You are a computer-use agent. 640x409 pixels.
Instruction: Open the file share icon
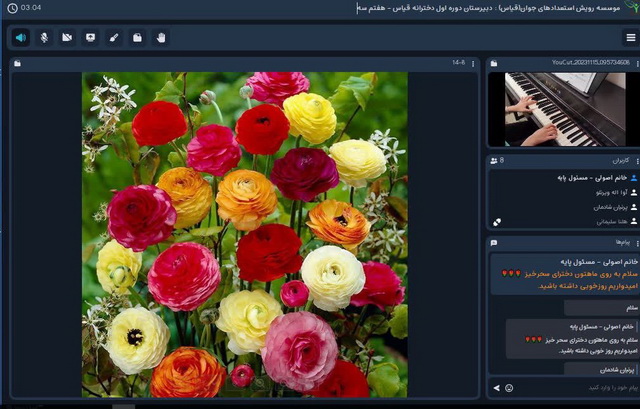point(137,38)
